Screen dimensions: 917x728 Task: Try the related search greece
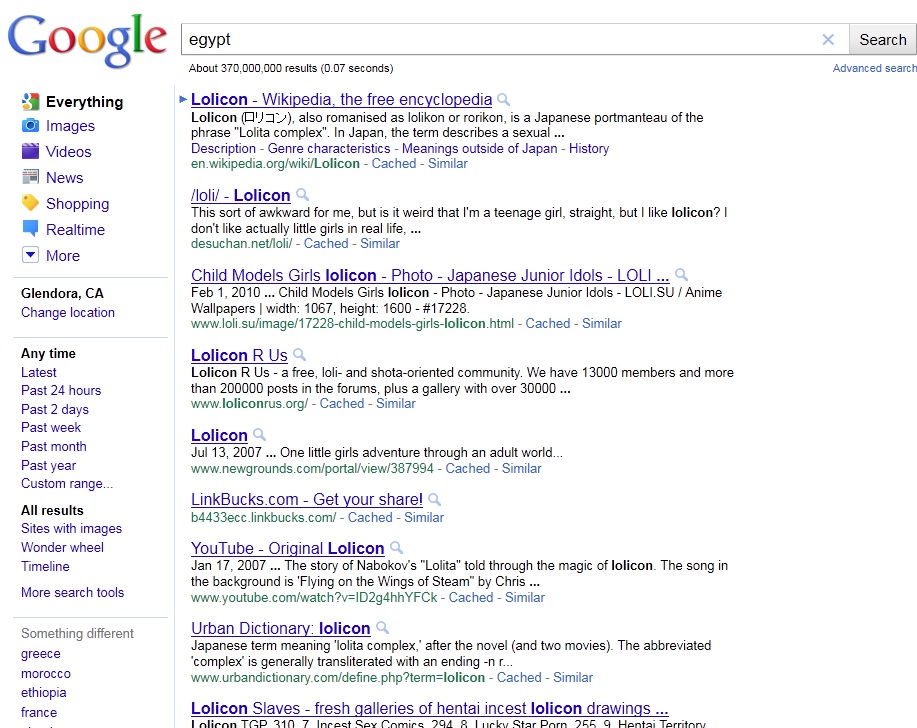pos(40,654)
